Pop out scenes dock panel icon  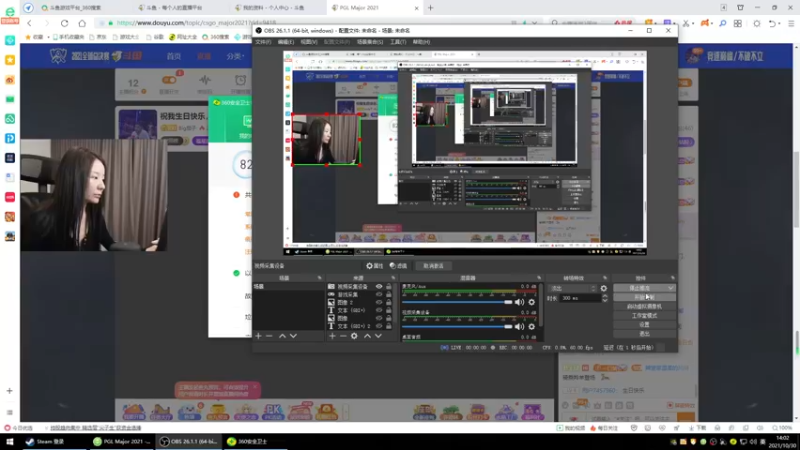click(x=319, y=278)
